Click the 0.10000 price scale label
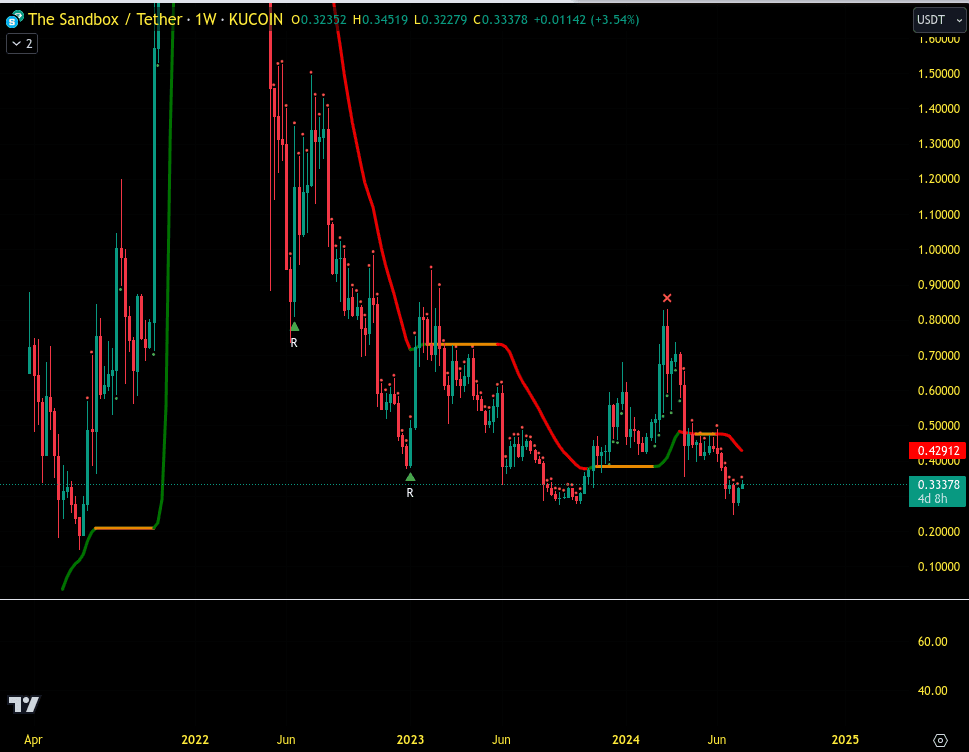Screen dimensions: 969x752 point(939,567)
